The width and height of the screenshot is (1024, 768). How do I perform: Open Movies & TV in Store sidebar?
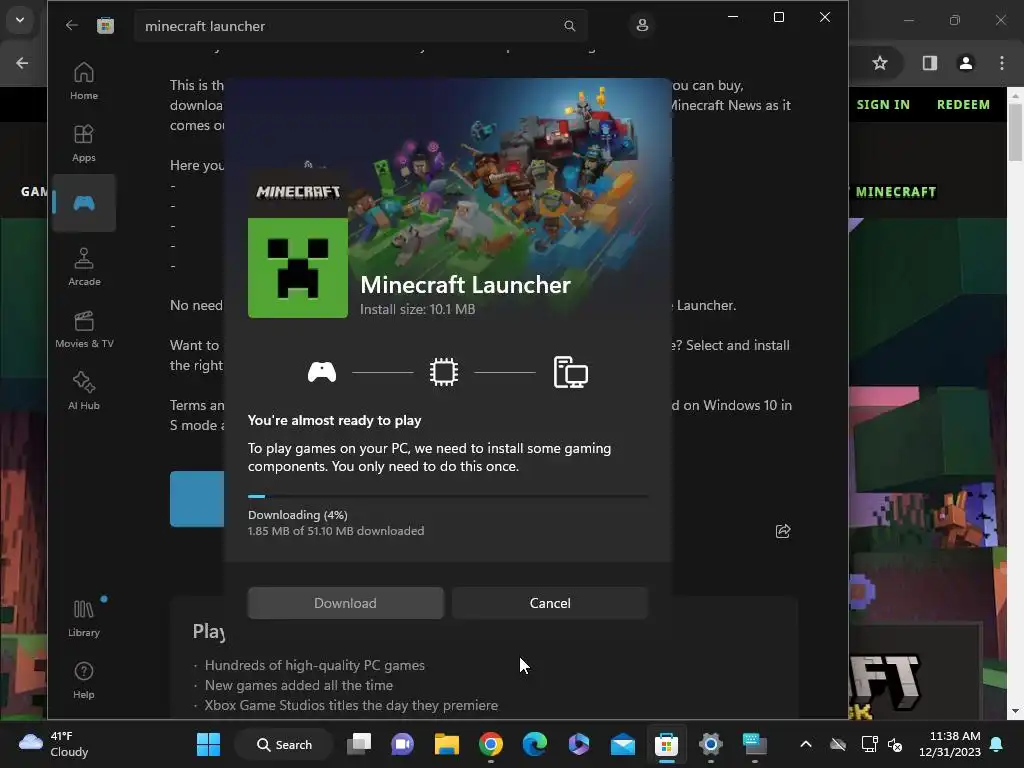coord(84,329)
